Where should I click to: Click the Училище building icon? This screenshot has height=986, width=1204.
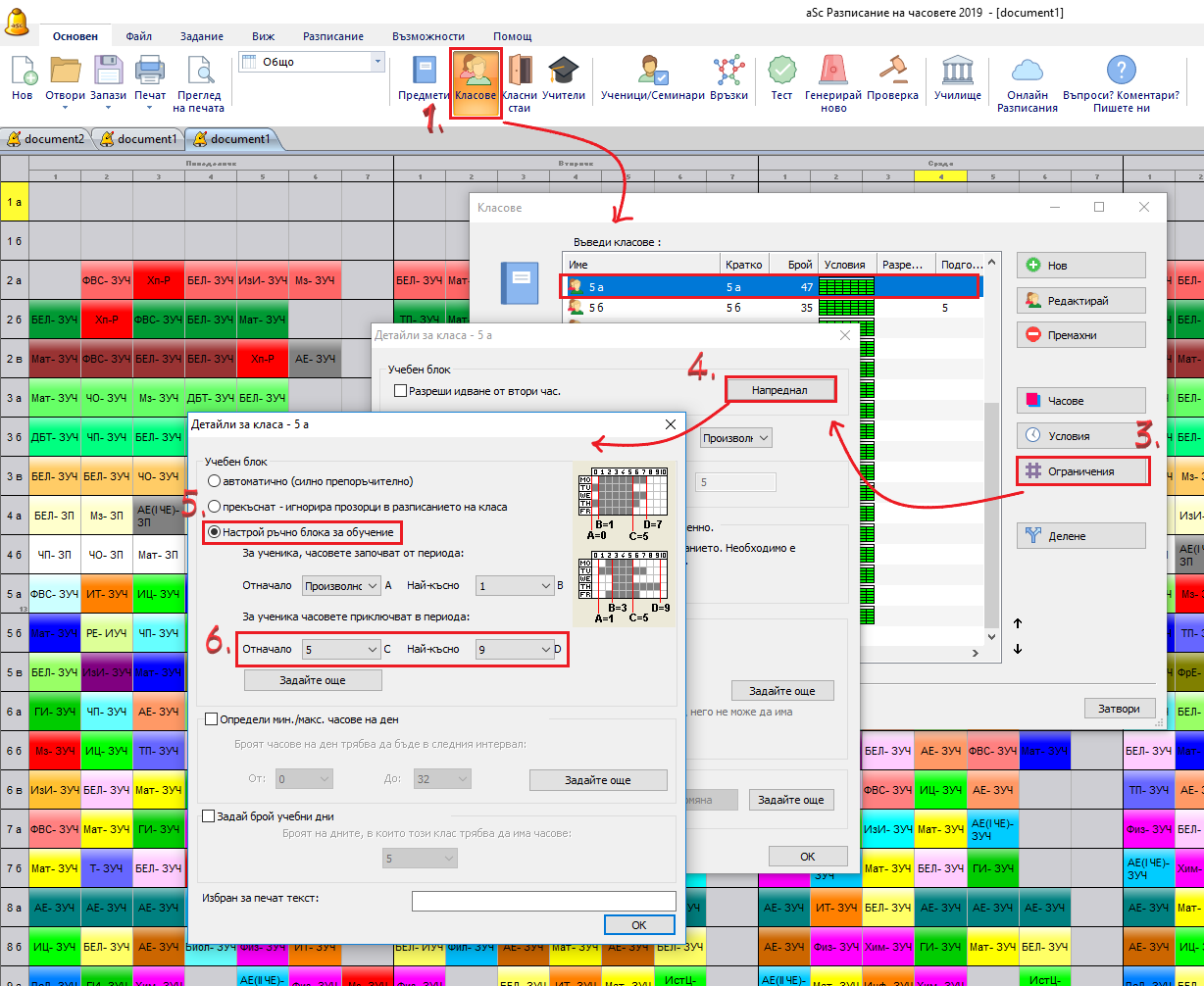click(x=957, y=73)
